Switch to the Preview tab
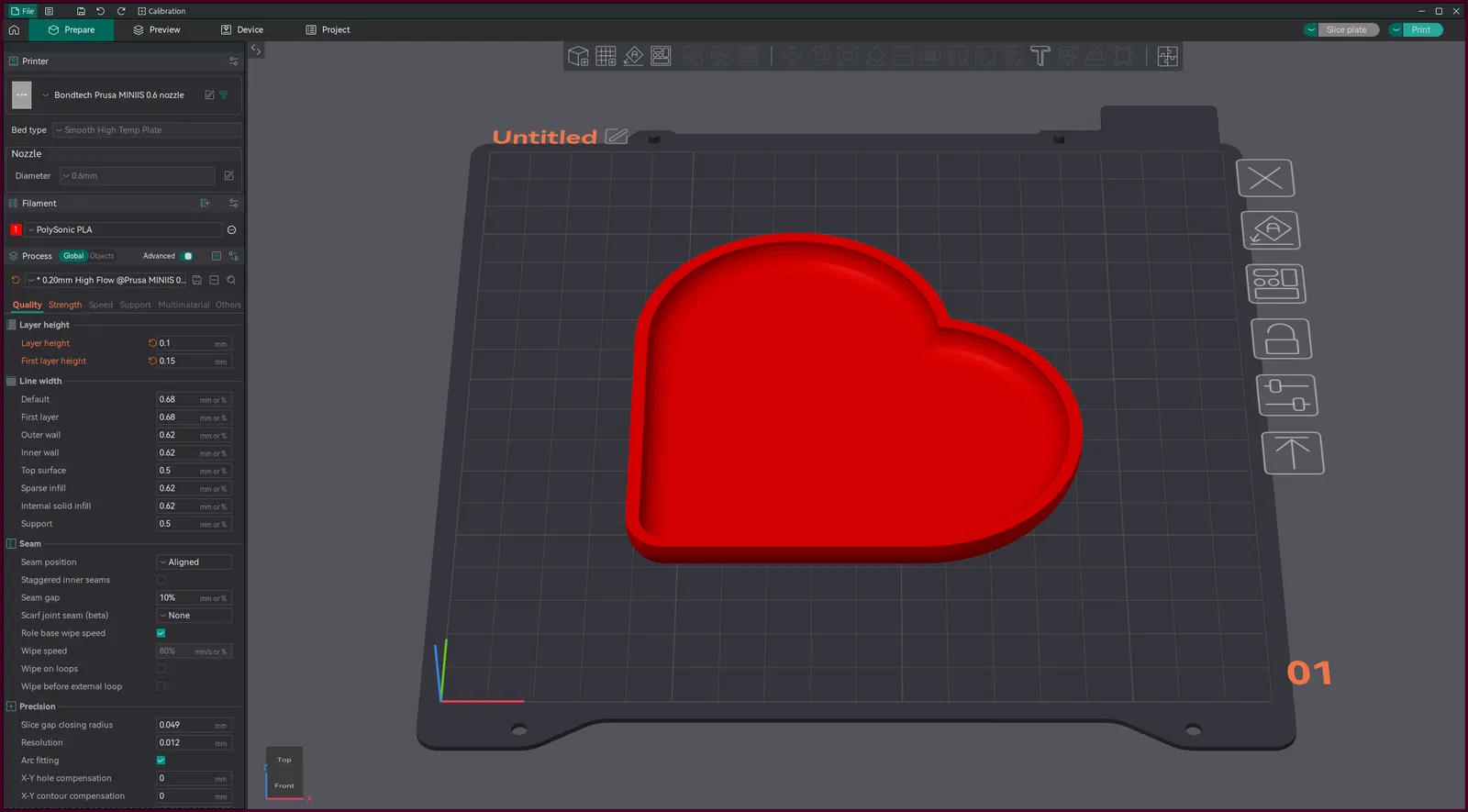The image size is (1468, 812). click(x=157, y=30)
